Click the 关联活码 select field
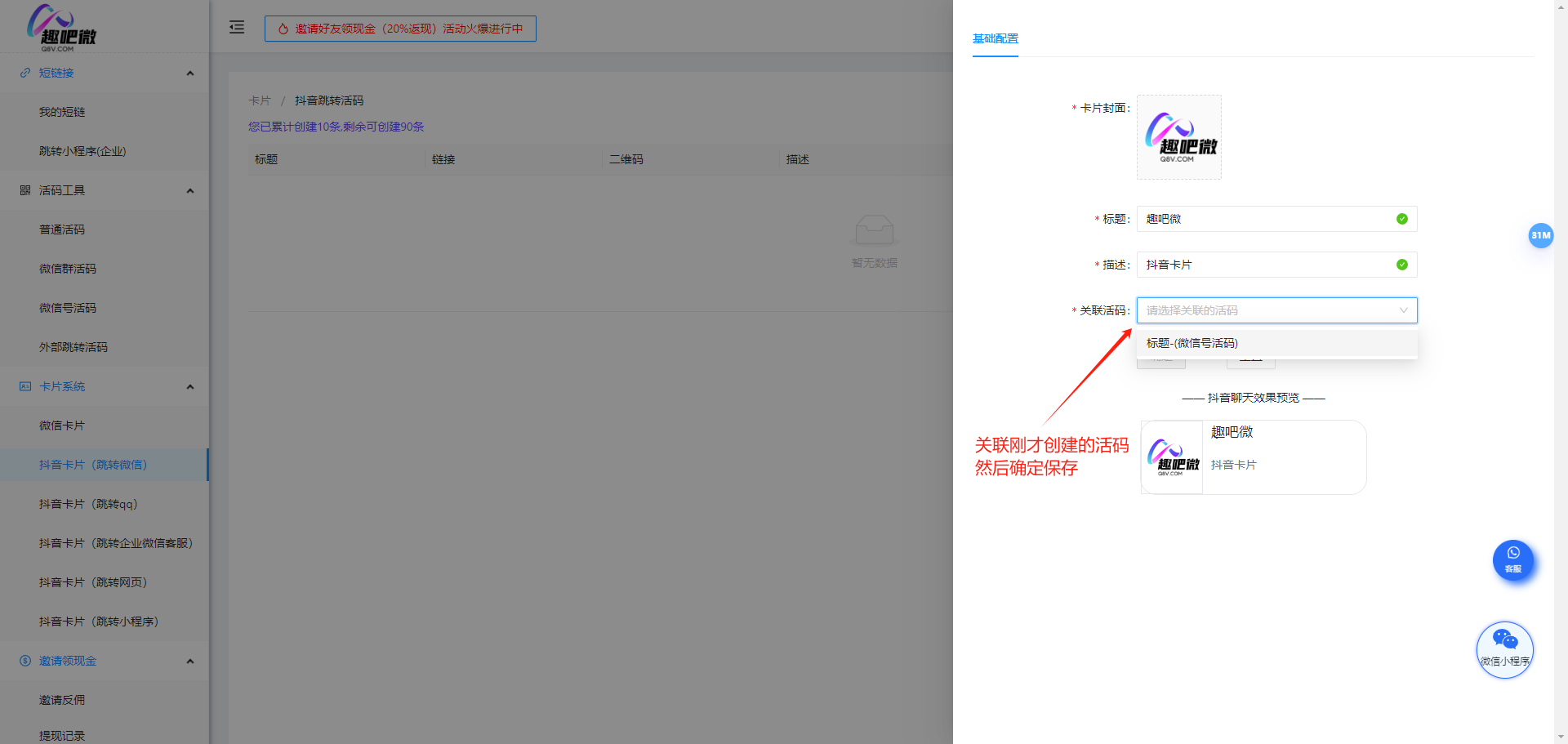The width and height of the screenshot is (1568, 744). (1277, 310)
